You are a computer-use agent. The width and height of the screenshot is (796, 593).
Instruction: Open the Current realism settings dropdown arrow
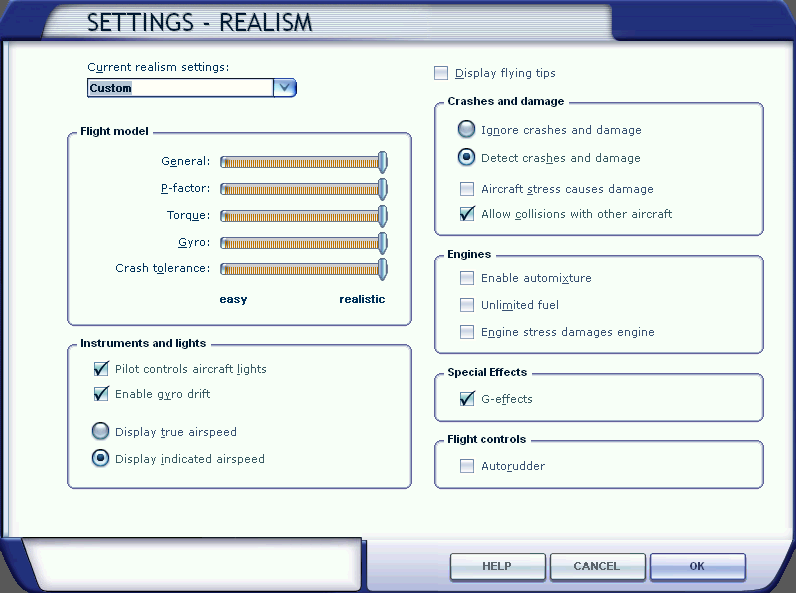[x=284, y=88]
